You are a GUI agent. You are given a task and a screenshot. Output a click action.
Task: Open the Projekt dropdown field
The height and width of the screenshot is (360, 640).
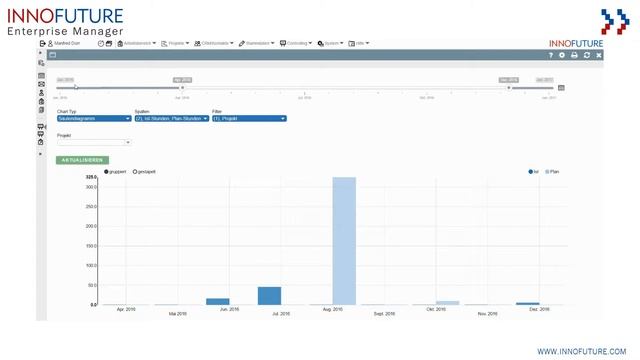point(94,142)
